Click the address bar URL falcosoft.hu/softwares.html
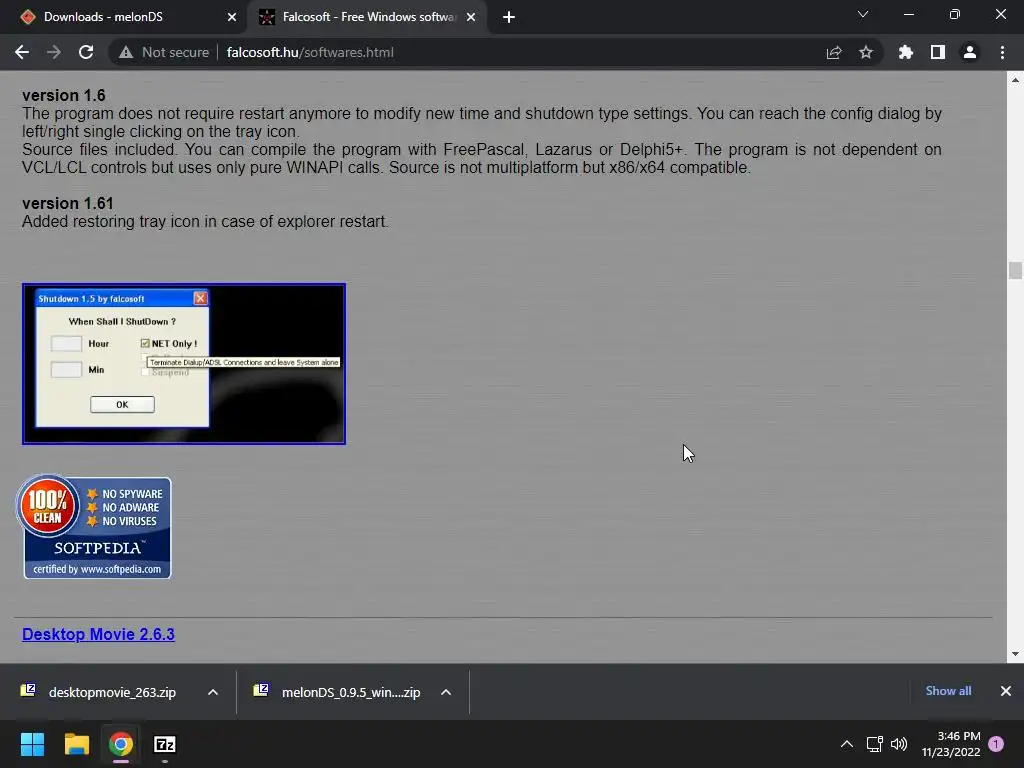The image size is (1024, 768). coord(310,52)
